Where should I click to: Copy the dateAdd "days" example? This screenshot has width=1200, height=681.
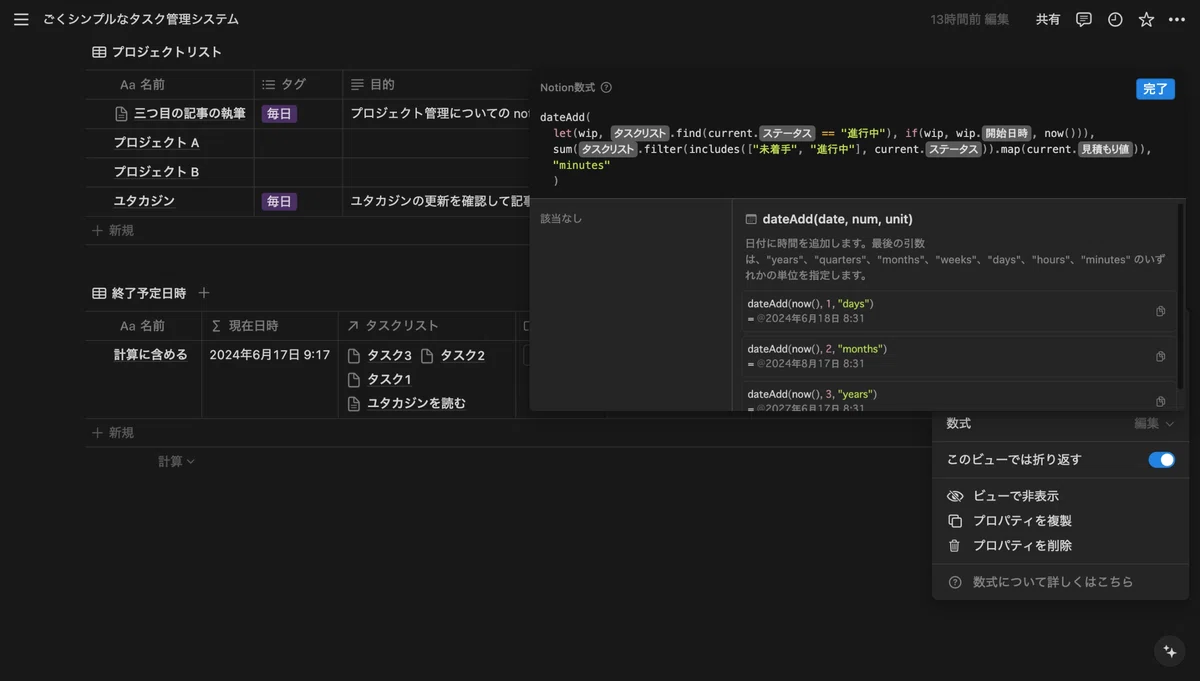tap(1160, 311)
